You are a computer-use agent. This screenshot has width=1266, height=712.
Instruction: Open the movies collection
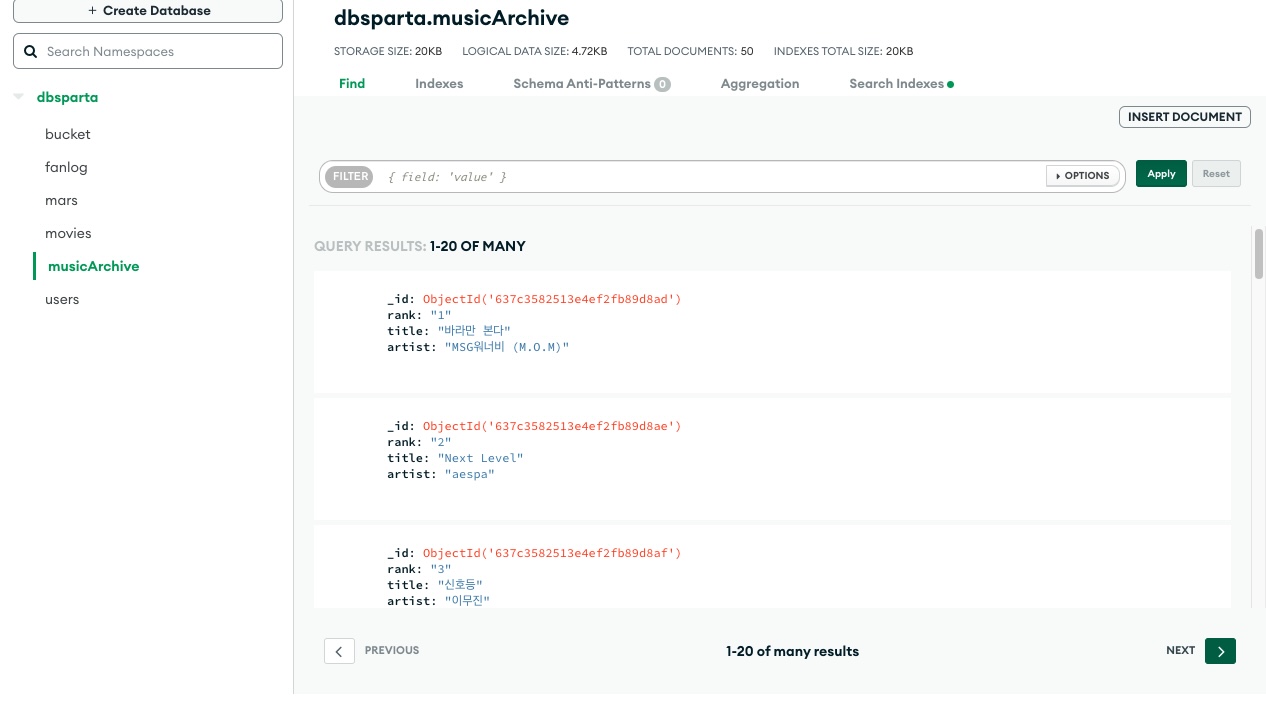[68, 233]
